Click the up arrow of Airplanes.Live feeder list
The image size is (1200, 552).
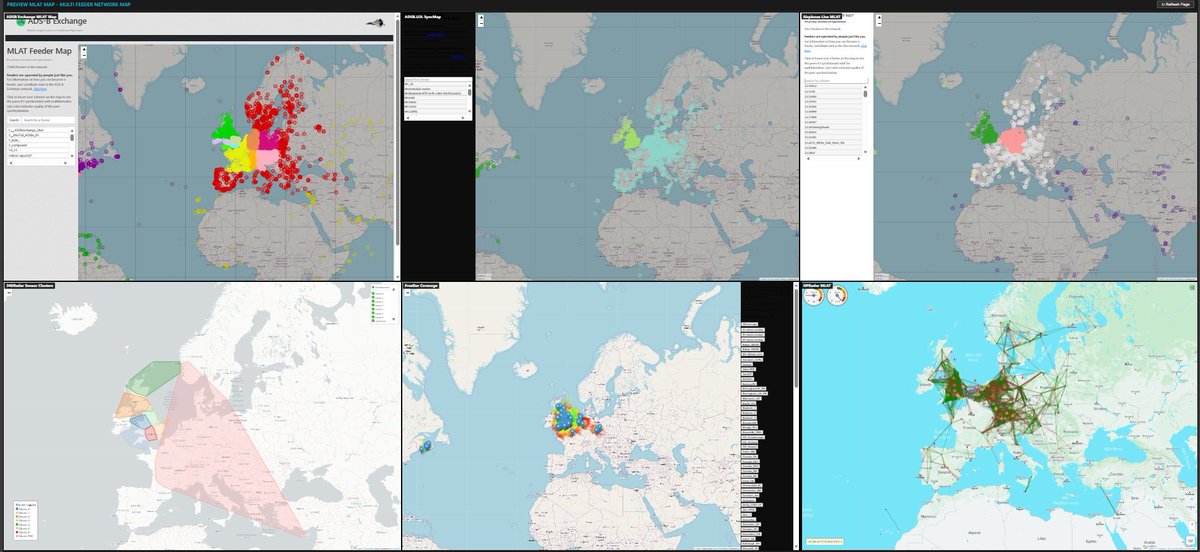[x=865, y=87]
